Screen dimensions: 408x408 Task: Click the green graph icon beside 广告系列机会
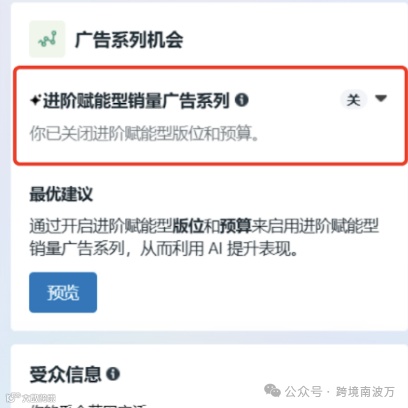(x=47, y=39)
